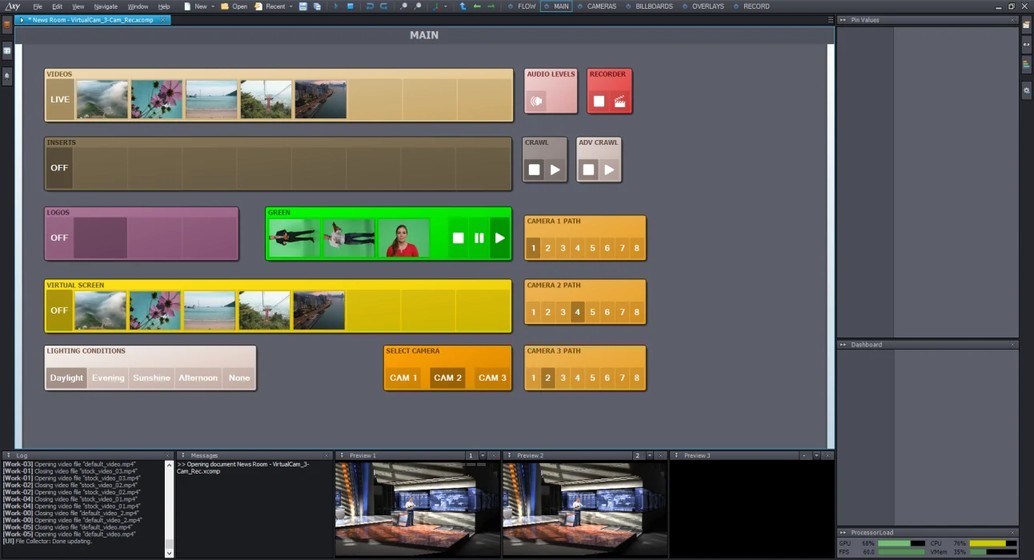The width and height of the screenshot is (1034, 560).
Task: Choose position 5 in Camera 2 Path
Action: [592, 312]
